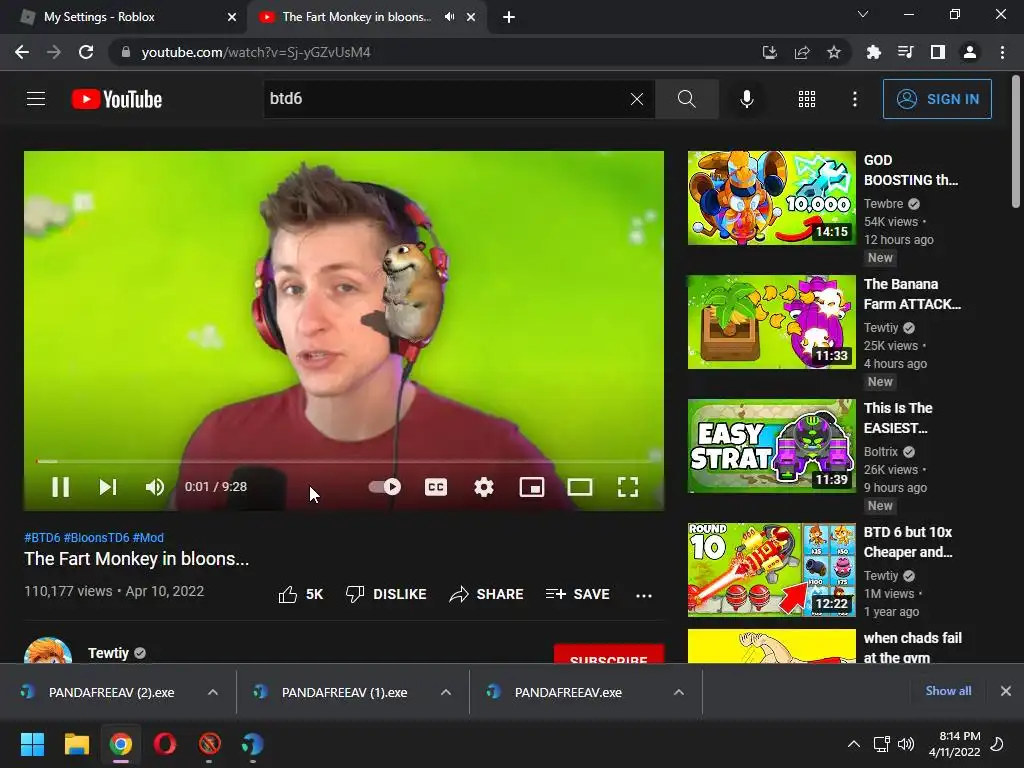Click the video progress bar
Viewport: 1024px width, 768px height.
[344, 461]
